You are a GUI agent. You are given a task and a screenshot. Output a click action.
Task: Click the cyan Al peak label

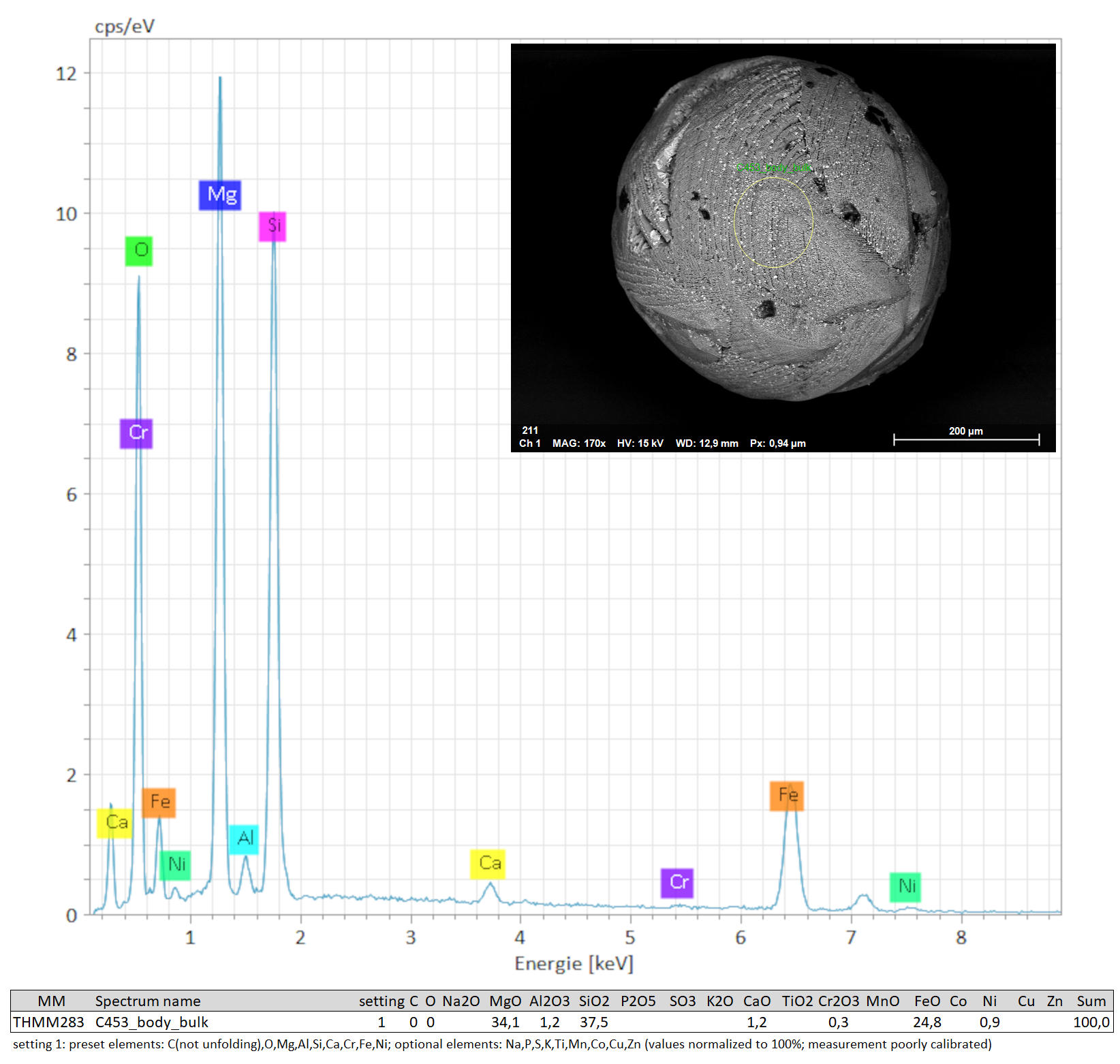[x=244, y=839]
